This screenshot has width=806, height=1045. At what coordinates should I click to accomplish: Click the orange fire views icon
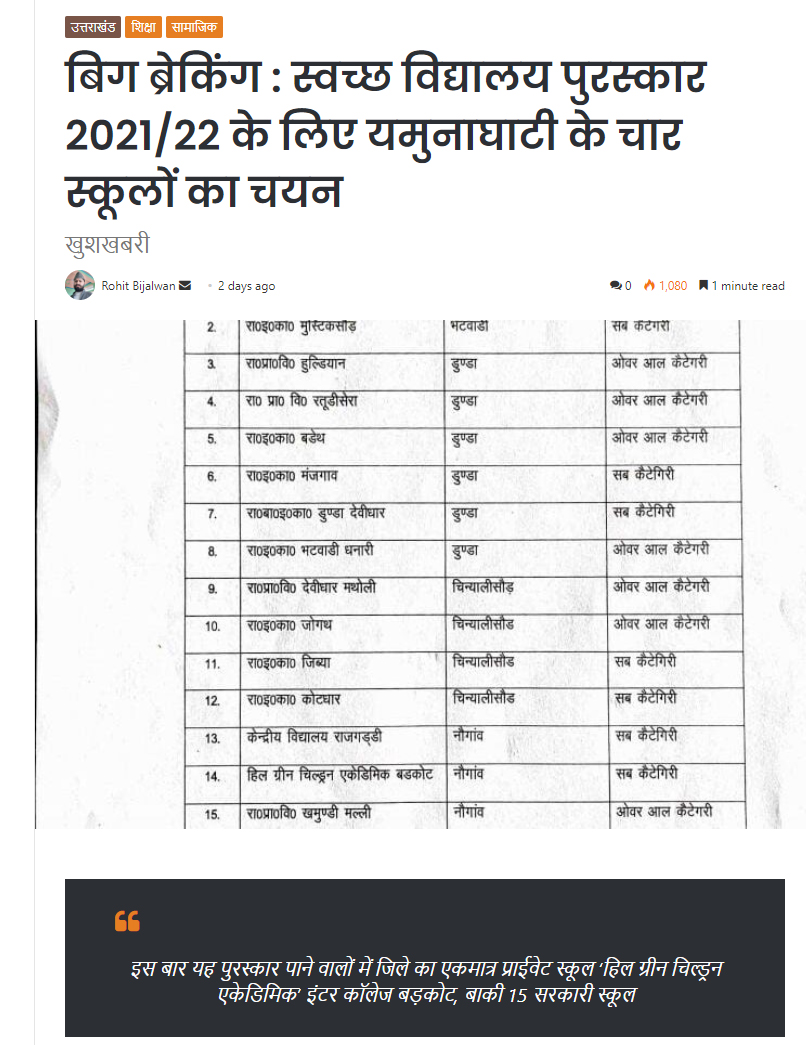click(649, 286)
